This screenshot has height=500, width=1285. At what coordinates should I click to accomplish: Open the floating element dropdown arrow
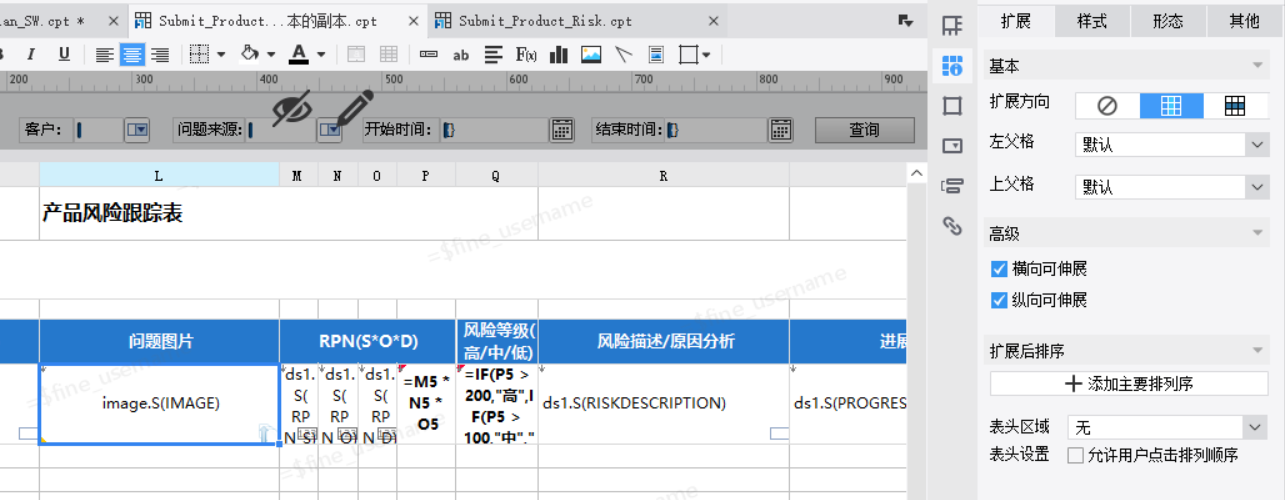[x=707, y=55]
